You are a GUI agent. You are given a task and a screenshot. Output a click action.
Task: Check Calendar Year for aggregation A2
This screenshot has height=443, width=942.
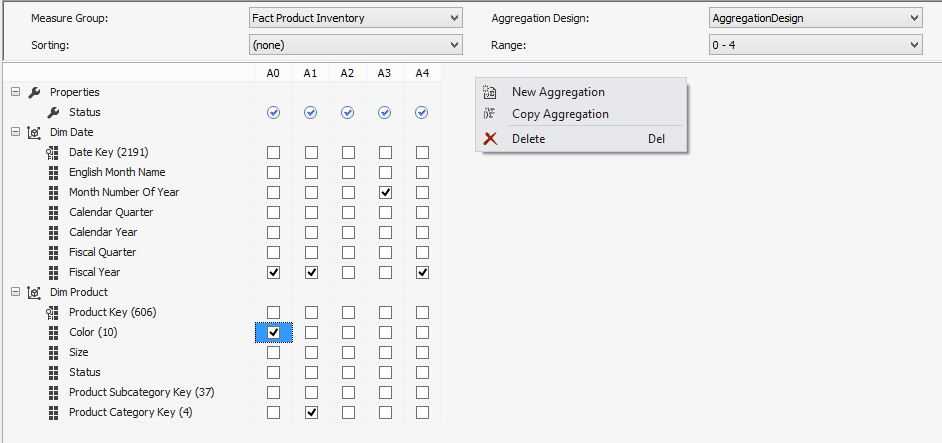[x=347, y=232]
